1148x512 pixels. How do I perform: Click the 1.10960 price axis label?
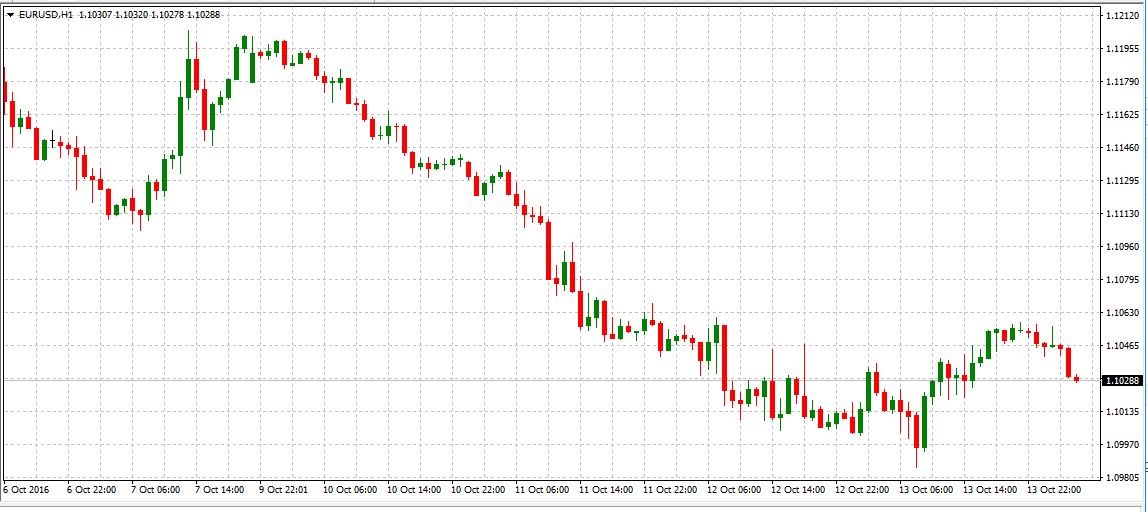(x=1123, y=247)
